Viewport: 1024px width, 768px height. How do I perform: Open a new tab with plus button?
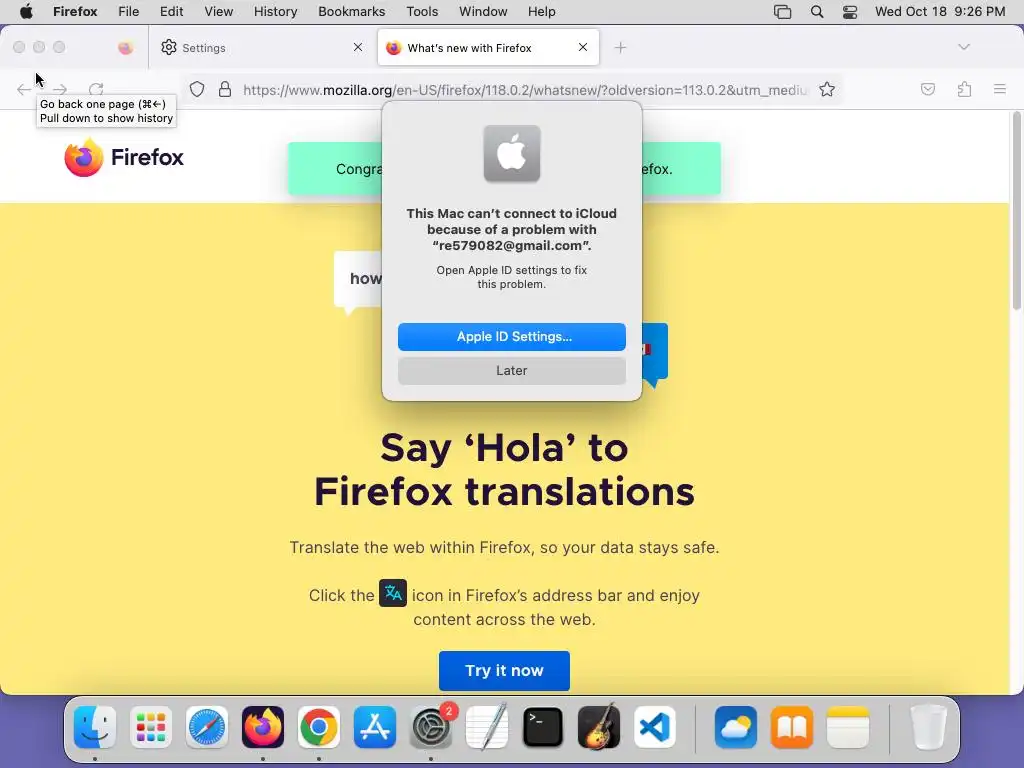620,48
